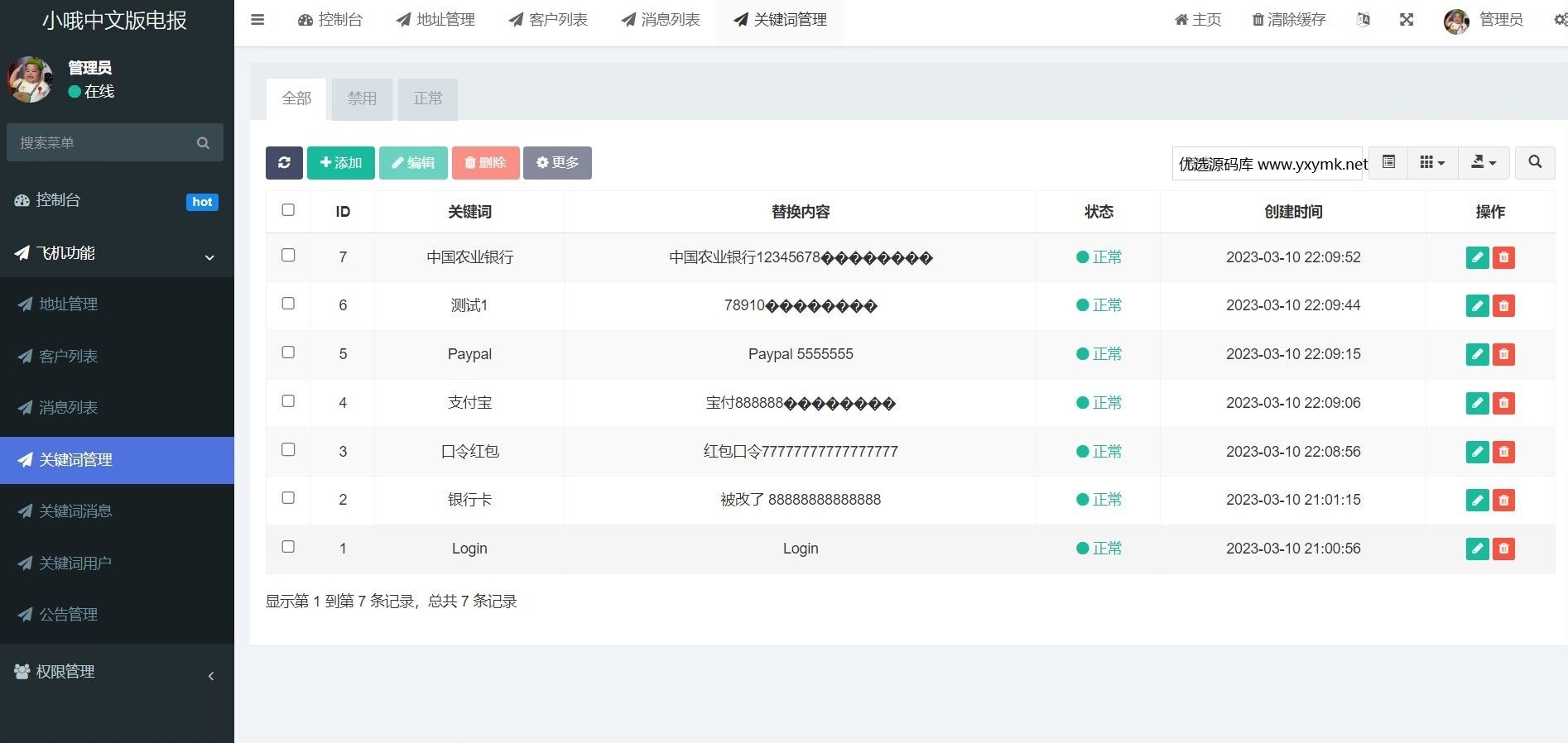Switch to the 禁用 tab

pos(362,99)
